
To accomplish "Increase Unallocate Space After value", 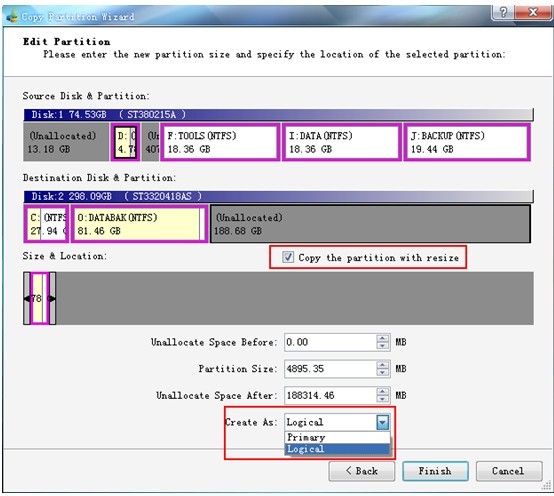I will [382, 391].
